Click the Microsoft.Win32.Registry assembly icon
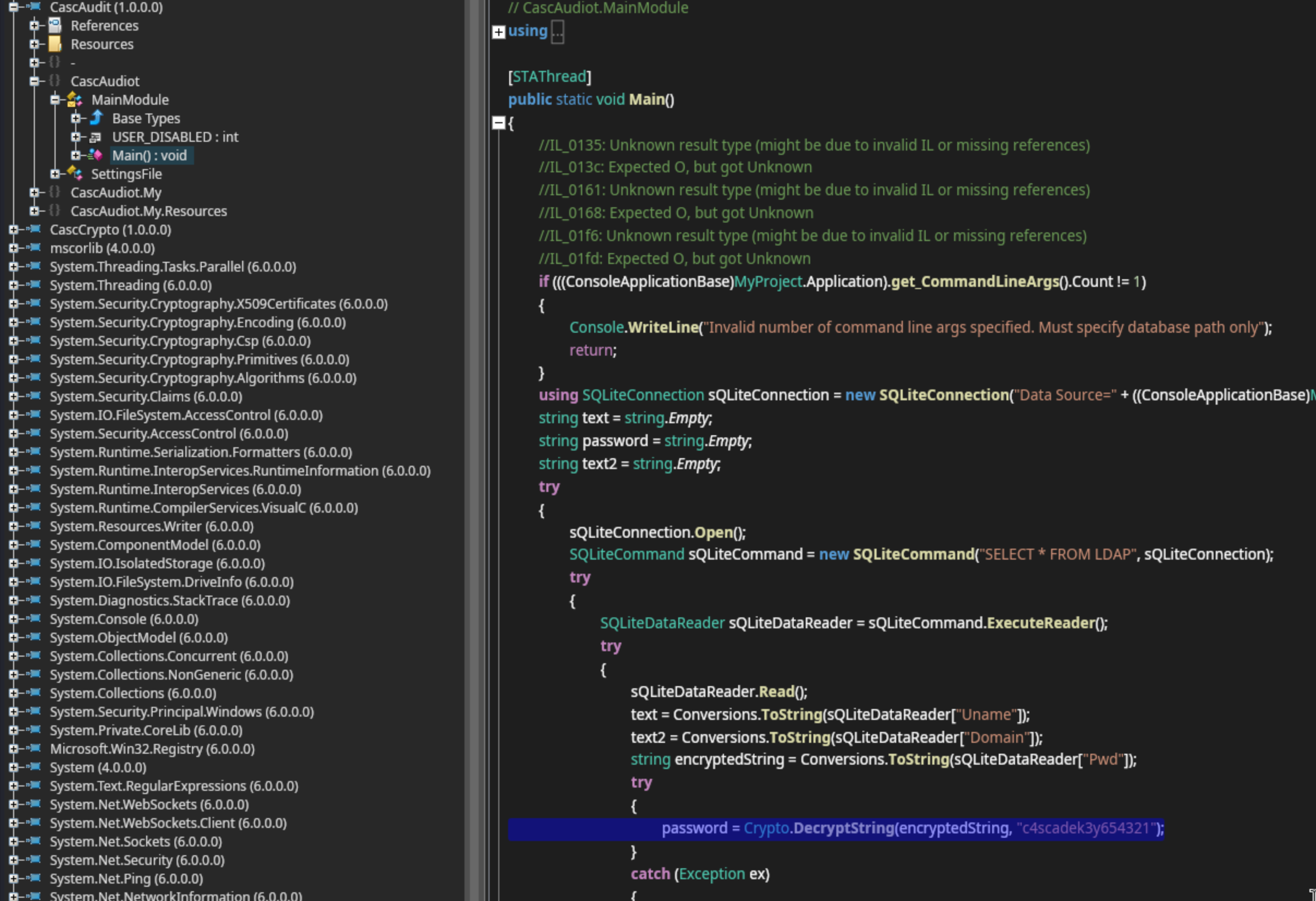The height and width of the screenshot is (901, 1316). pos(34,748)
